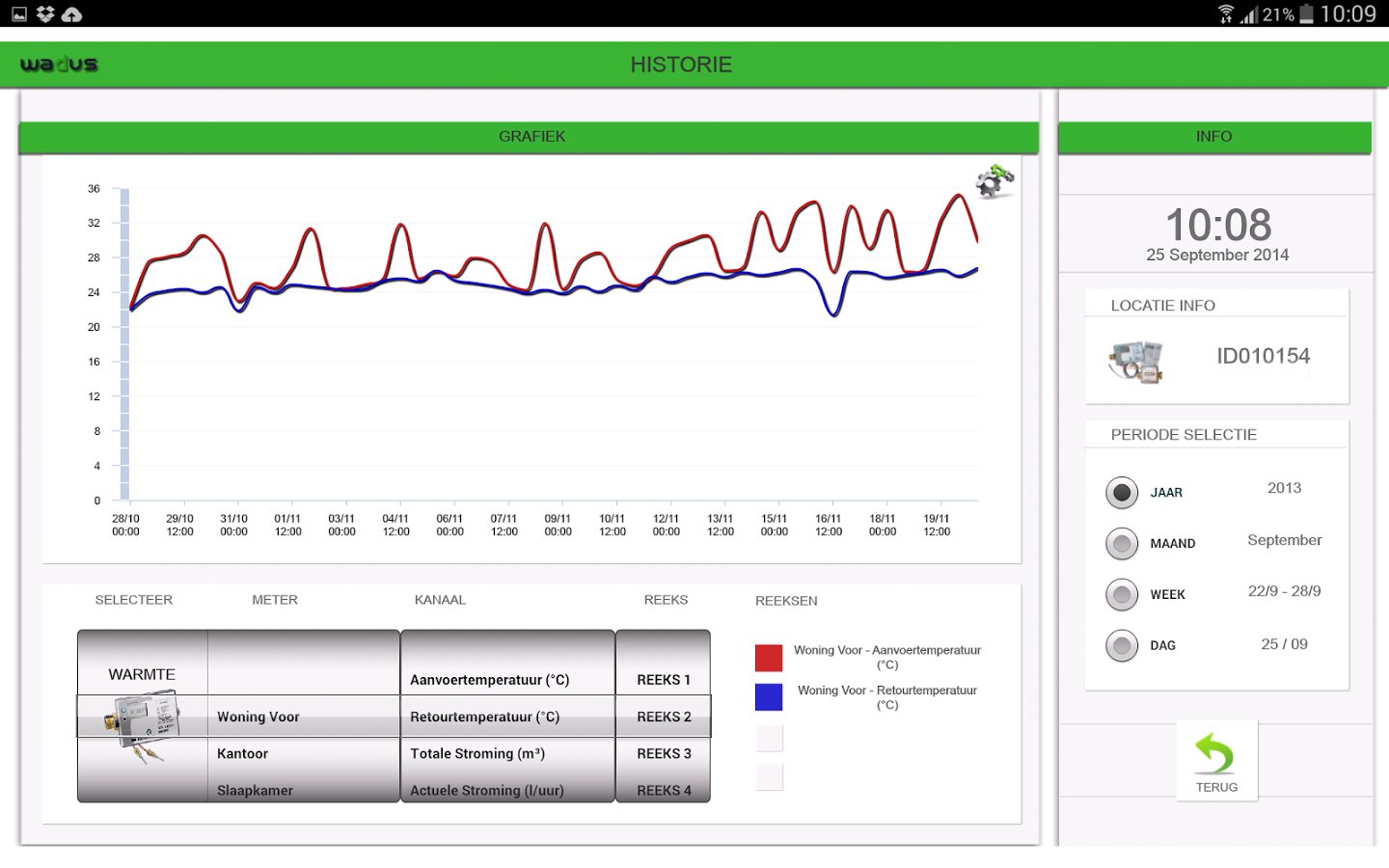Image resolution: width=1389 pixels, height=868 pixels.
Task: Tap the REEKS column header
Action: point(666,600)
